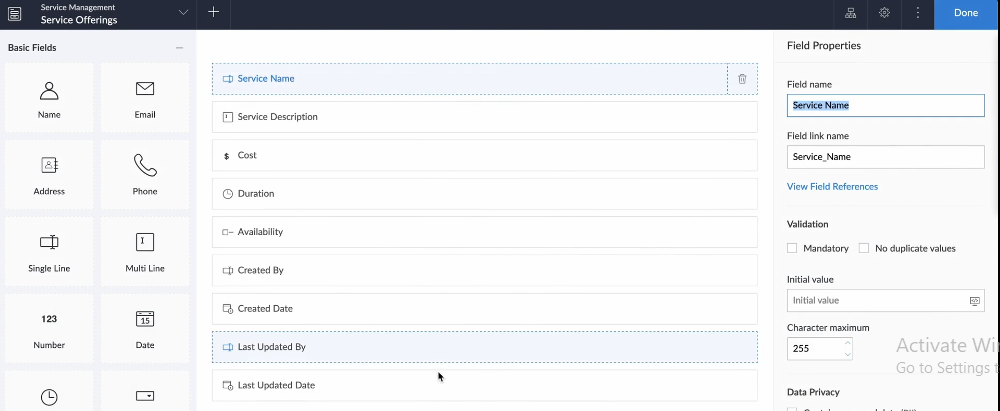Image resolution: width=1000 pixels, height=411 pixels.
Task: Add an Address field from the palette
Action: 49,174
